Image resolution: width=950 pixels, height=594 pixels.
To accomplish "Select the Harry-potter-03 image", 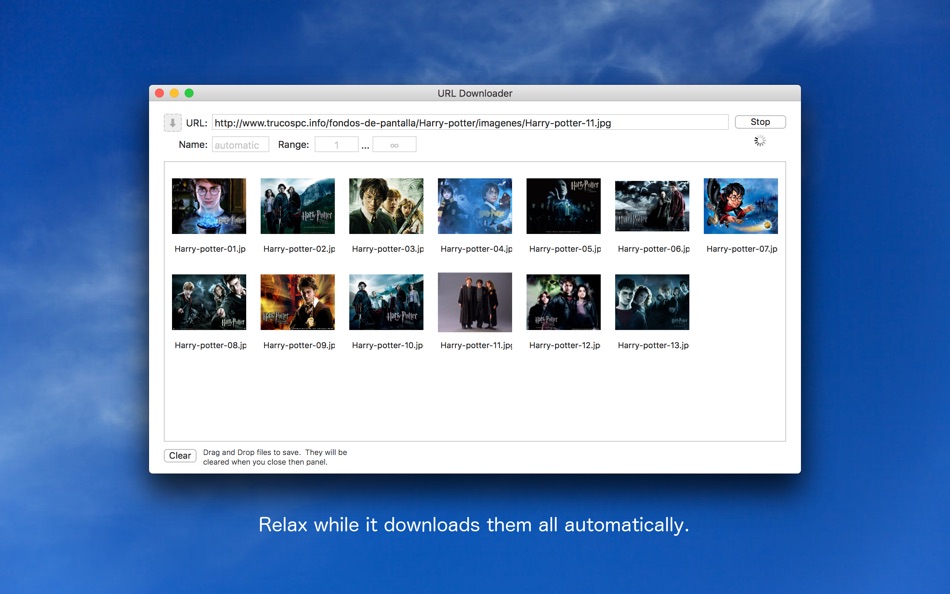I will tap(386, 206).
